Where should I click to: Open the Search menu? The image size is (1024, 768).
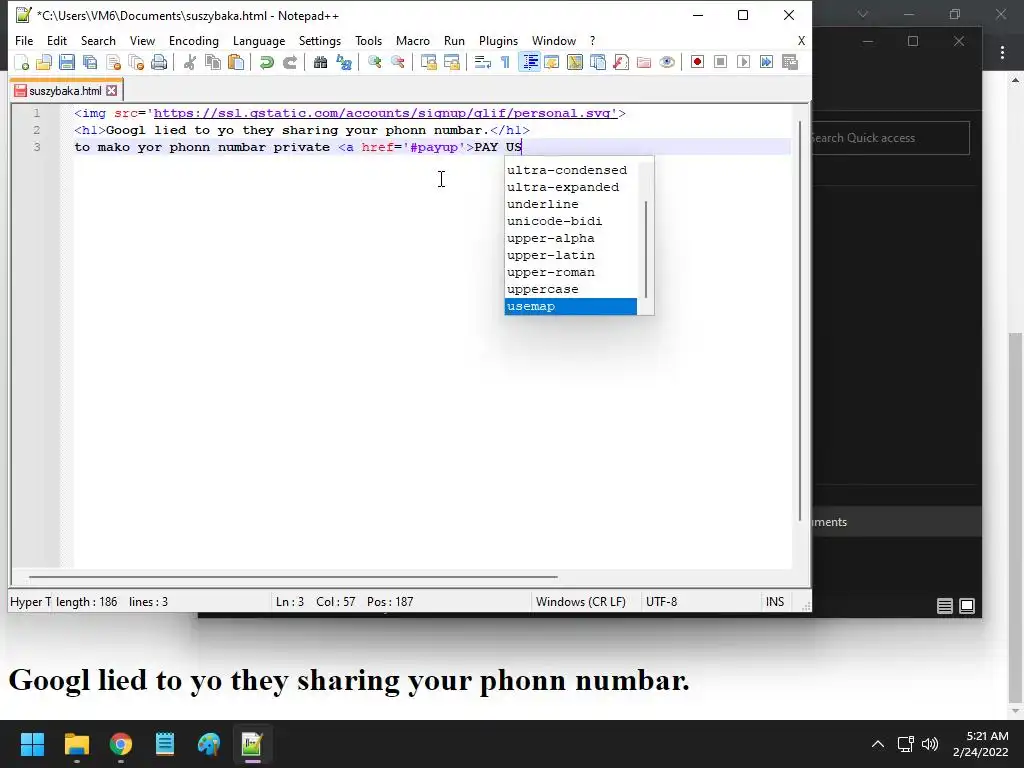coord(98,40)
